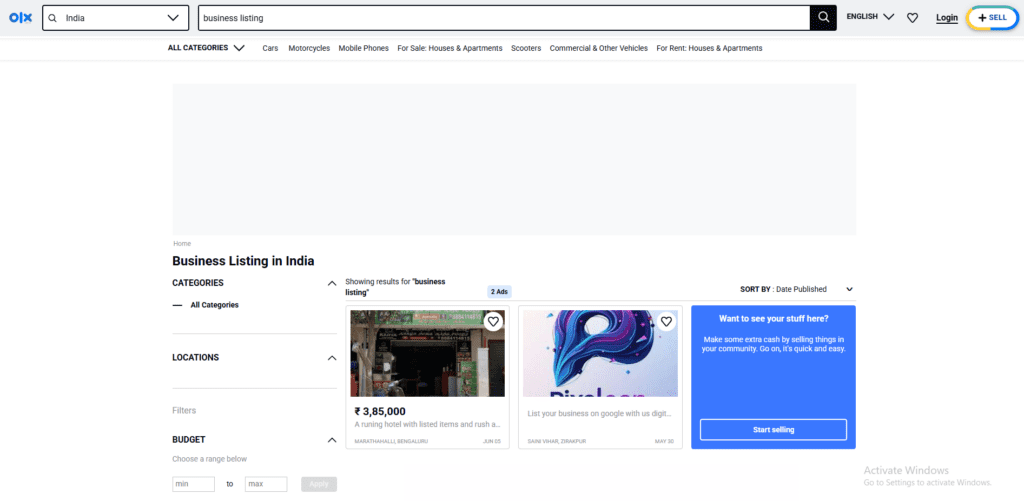Click 'Marathahalli, Bengaluru' location text

pyautogui.click(x=391, y=442)
